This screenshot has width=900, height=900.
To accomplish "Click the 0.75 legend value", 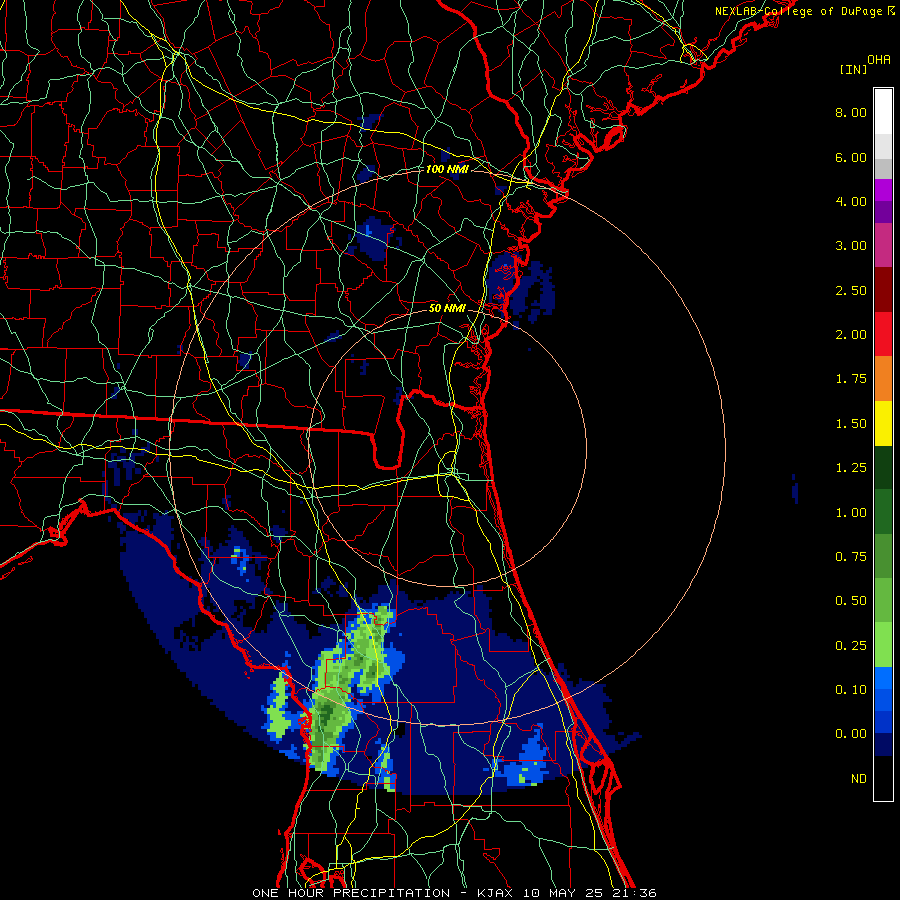I will point(851,557).
